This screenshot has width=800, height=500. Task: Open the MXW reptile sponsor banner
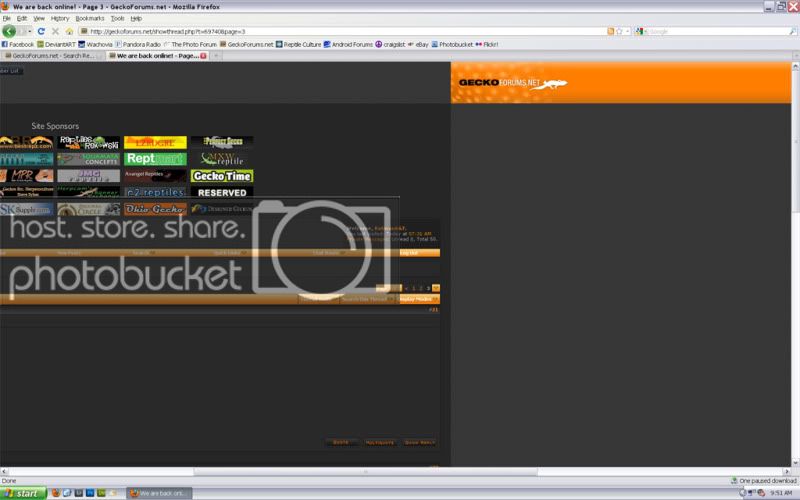point(222,159)
